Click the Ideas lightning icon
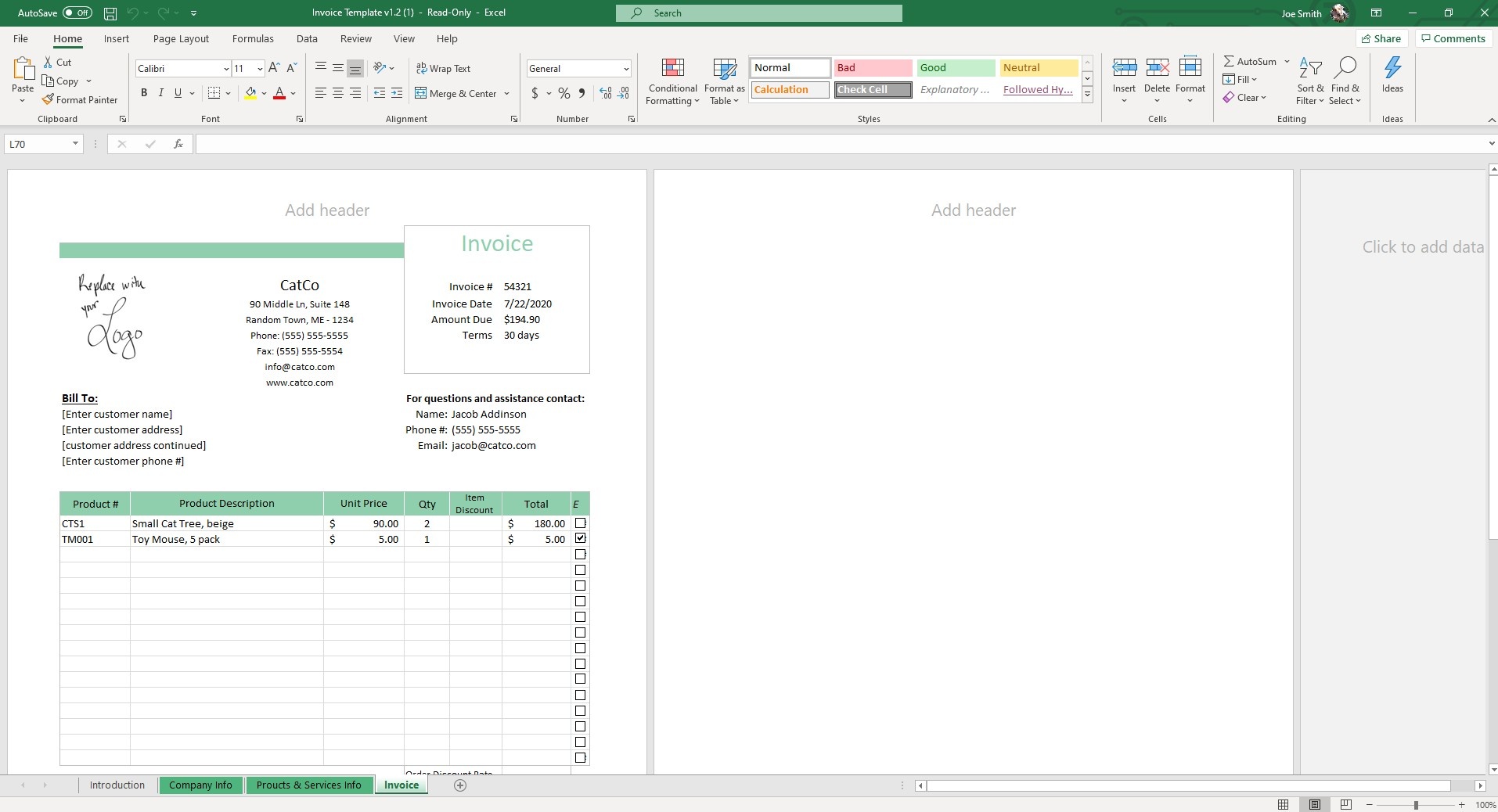Screen dimensions: 1498x812 pos(1392,68)
